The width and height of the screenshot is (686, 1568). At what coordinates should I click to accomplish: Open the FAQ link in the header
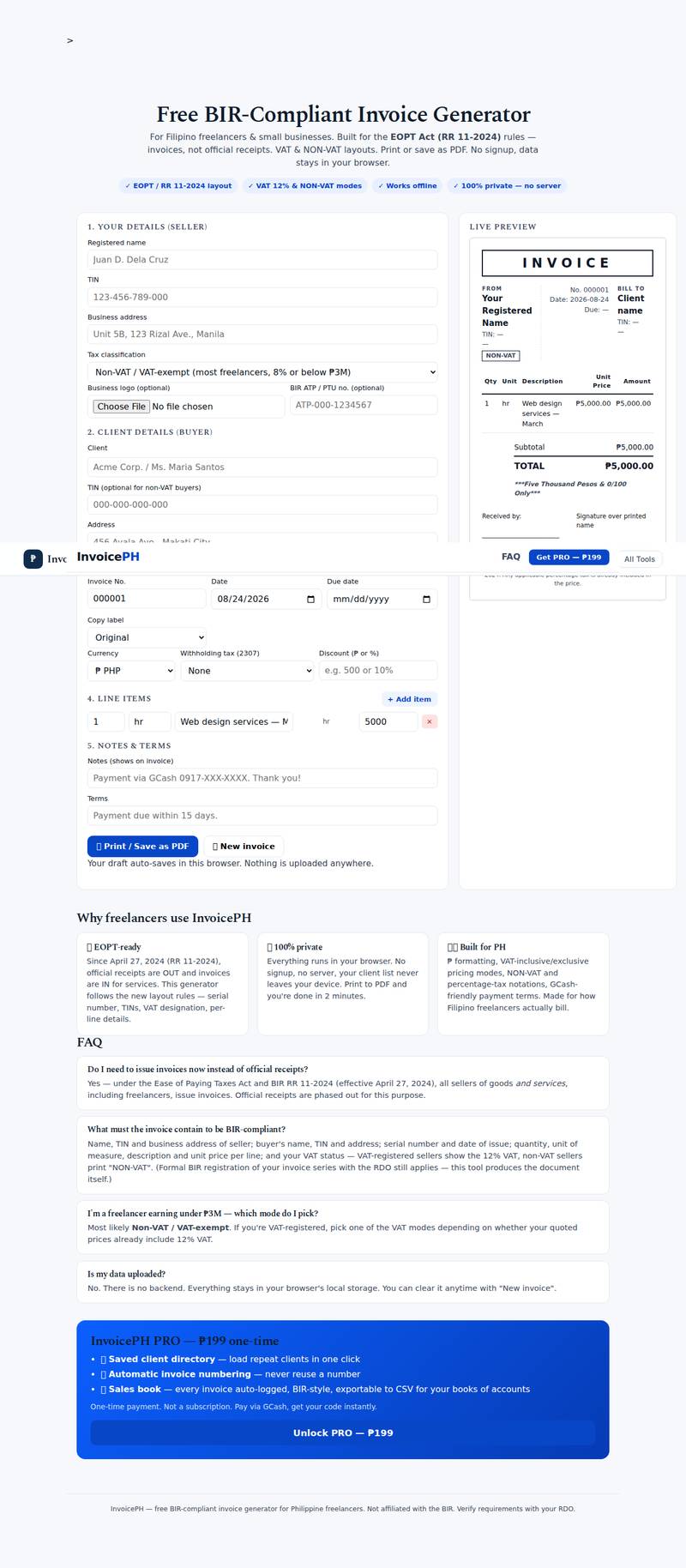click(511, 557)
